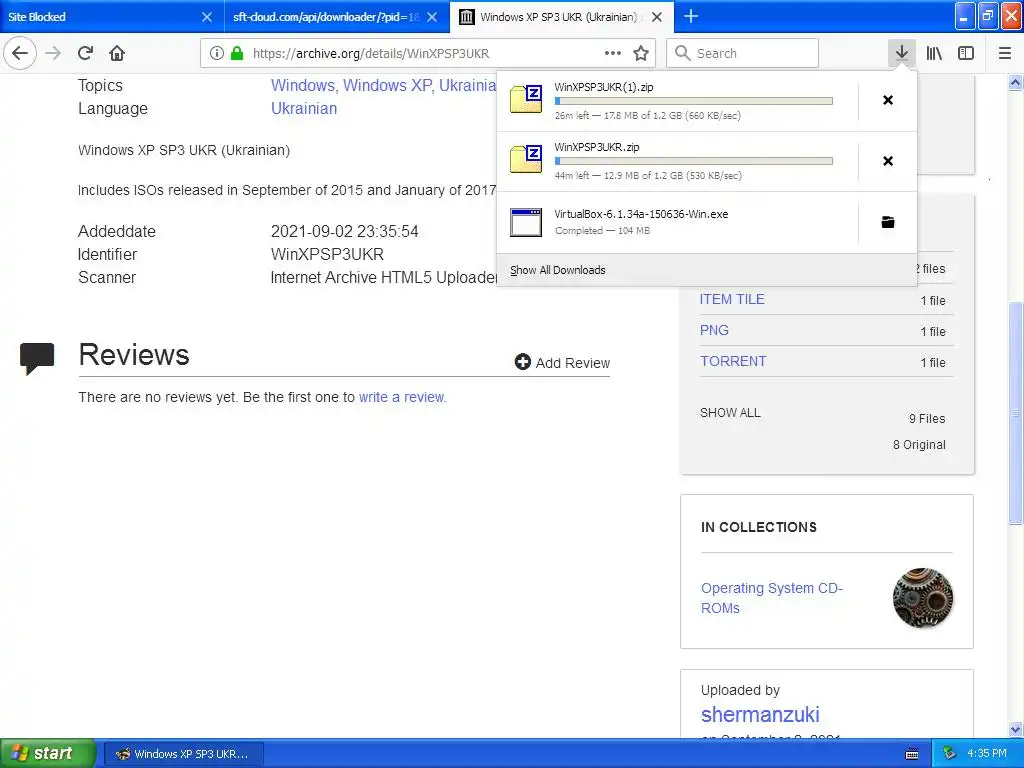Open the Ukrainian language link

(x=304, y=108)
